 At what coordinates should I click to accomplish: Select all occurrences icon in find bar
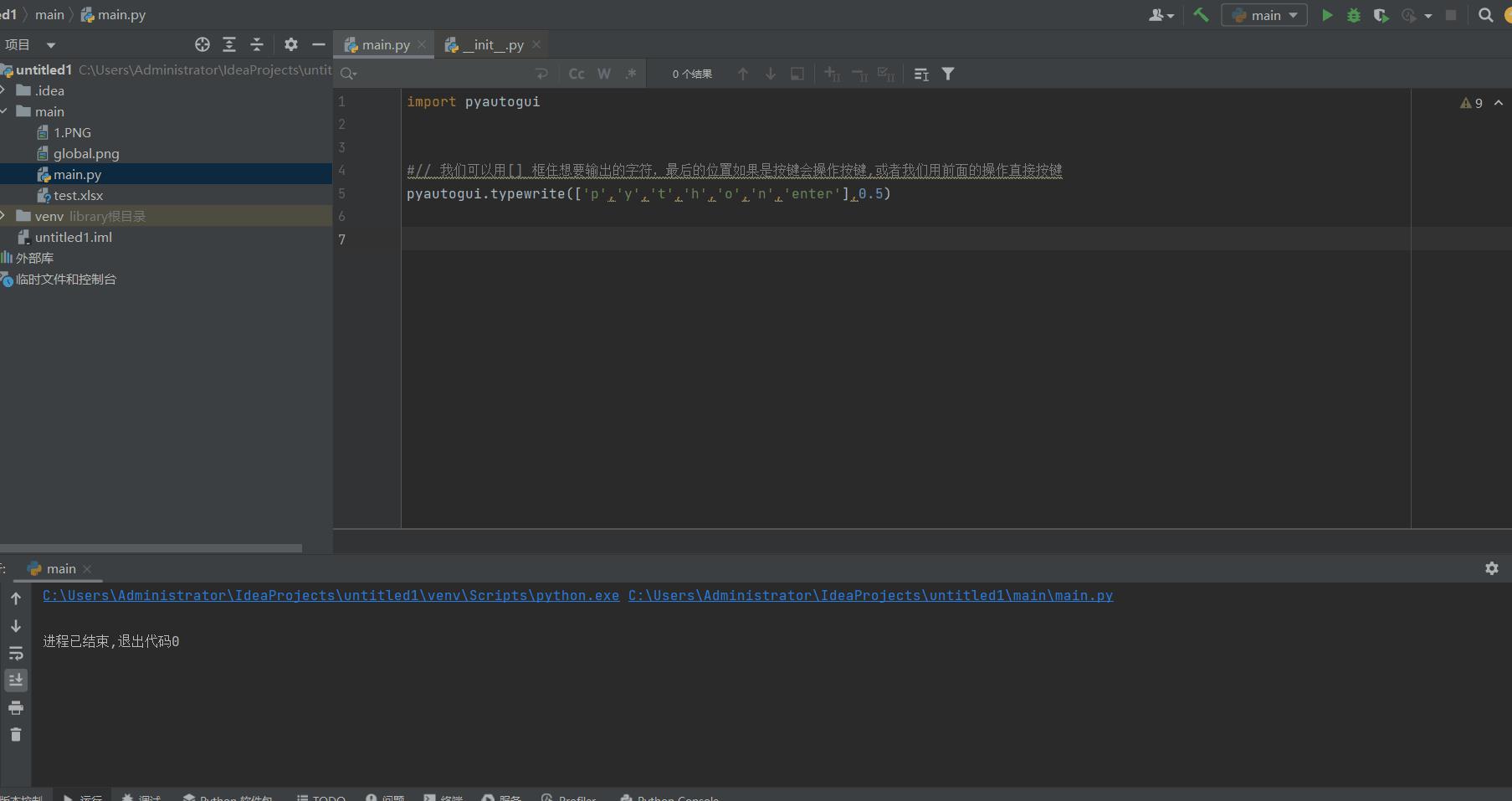886,74
